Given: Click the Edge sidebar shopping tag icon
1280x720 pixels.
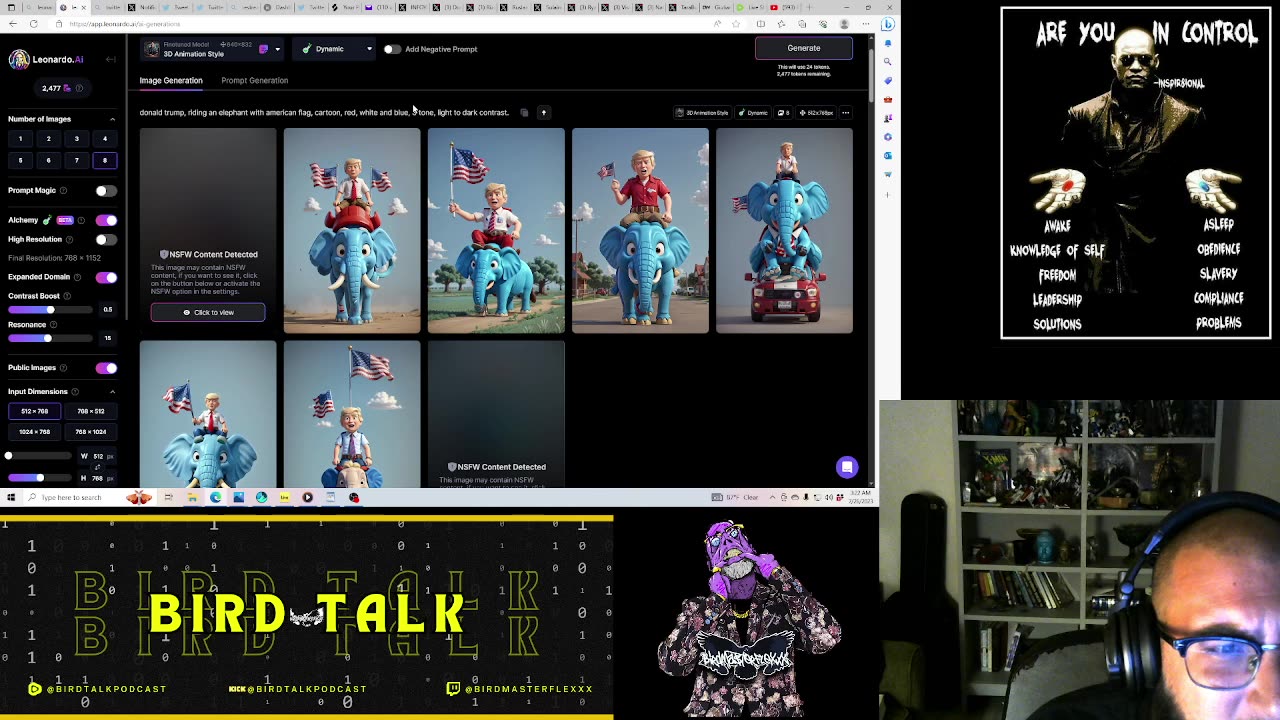Looking at the screenshot, I should (x=888, y=81).
